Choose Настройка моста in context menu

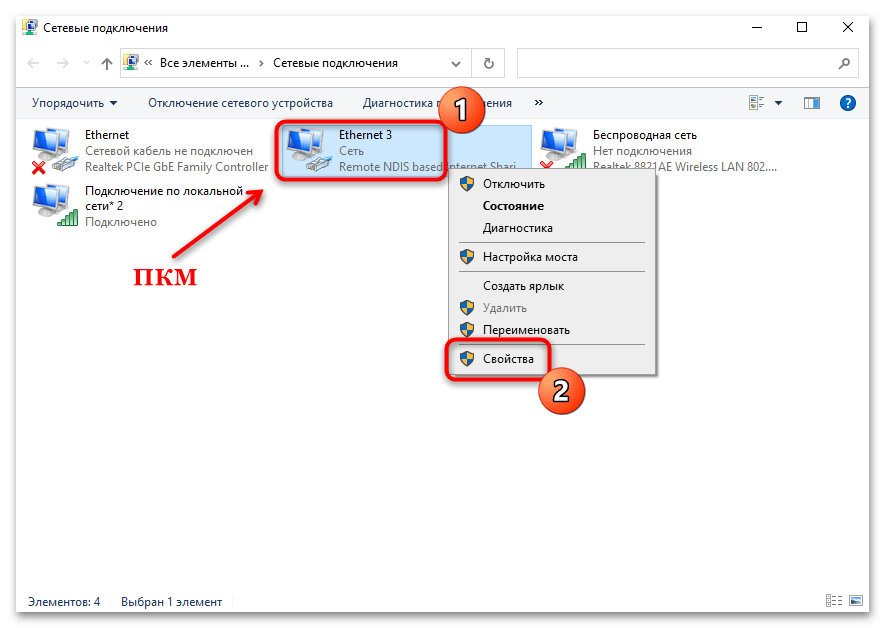tap(553, 257)
